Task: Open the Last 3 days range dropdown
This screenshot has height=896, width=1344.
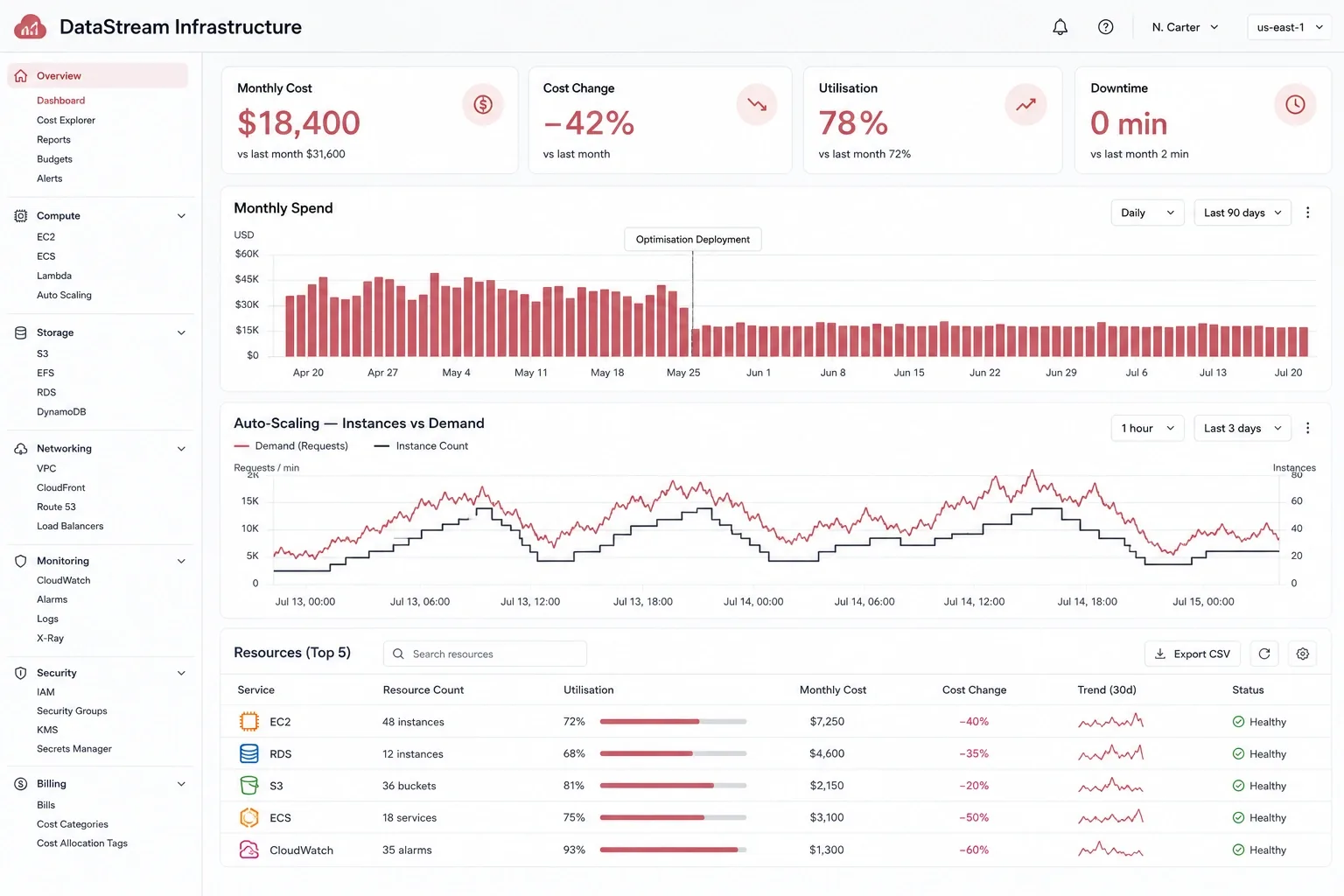Action: pyautogui.click(x=1242, y=428)
